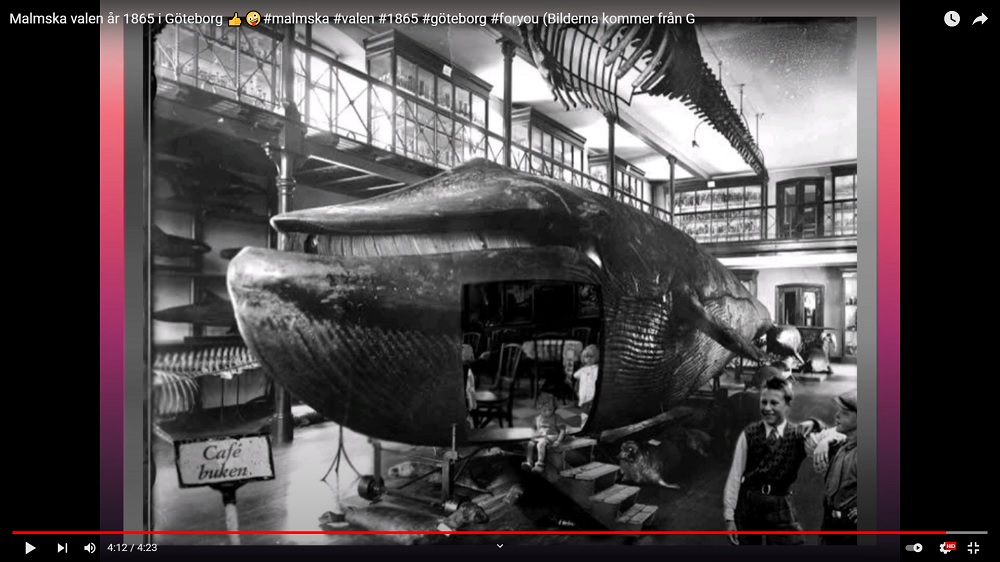This screenshot has height=562, width=1000.
Task: Skip to next video with Next button
Action: pos(62,548)
